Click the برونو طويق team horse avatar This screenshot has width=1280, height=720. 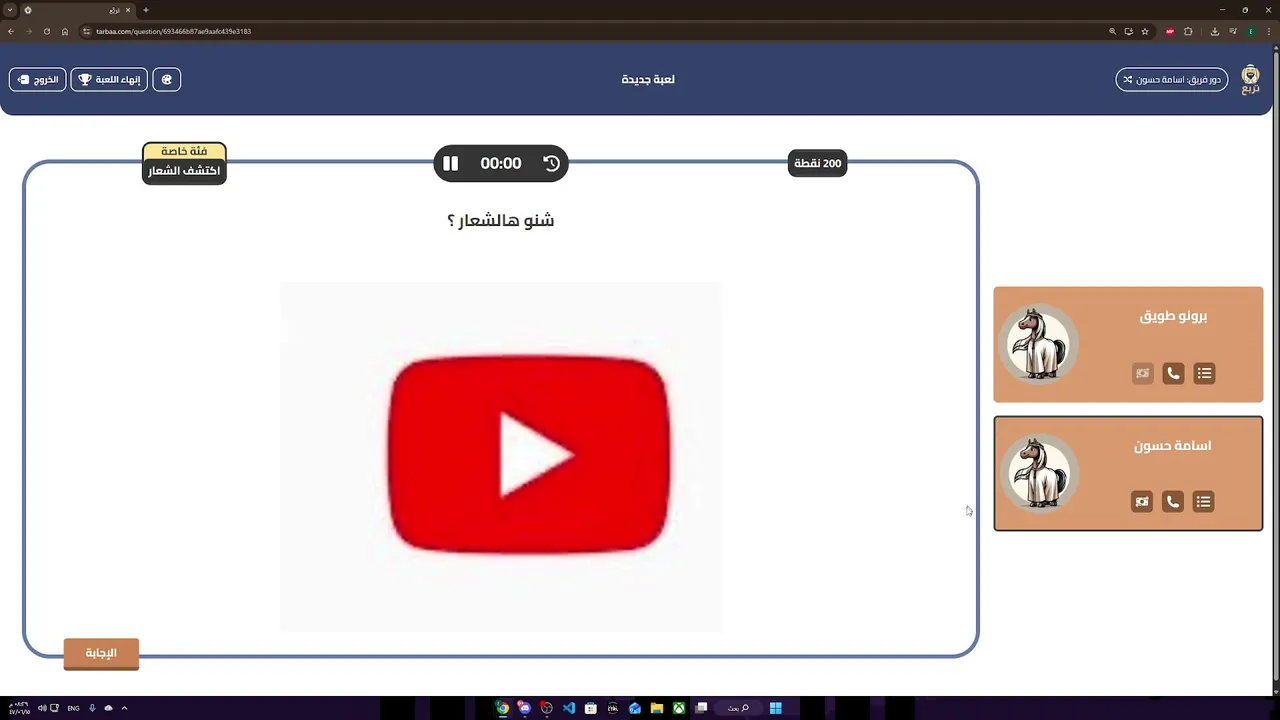point(1039,344)
